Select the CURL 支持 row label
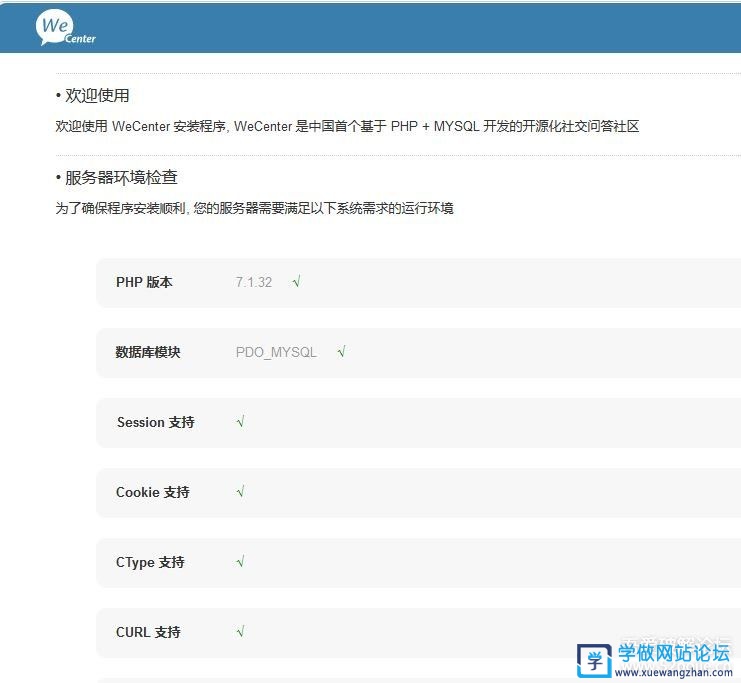This screenshot has height=683, width=741. click(148, 632)
